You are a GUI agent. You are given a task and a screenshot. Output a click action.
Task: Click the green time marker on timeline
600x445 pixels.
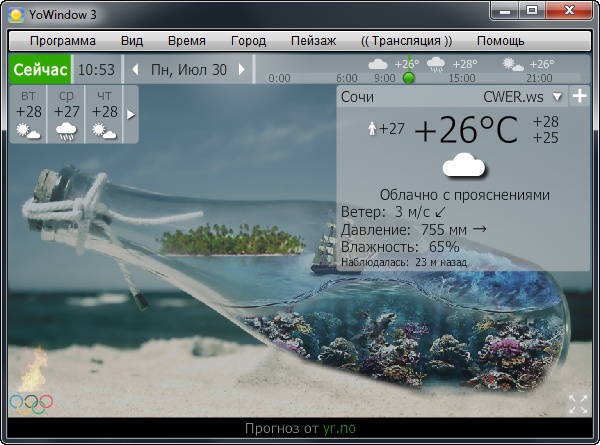408,77
